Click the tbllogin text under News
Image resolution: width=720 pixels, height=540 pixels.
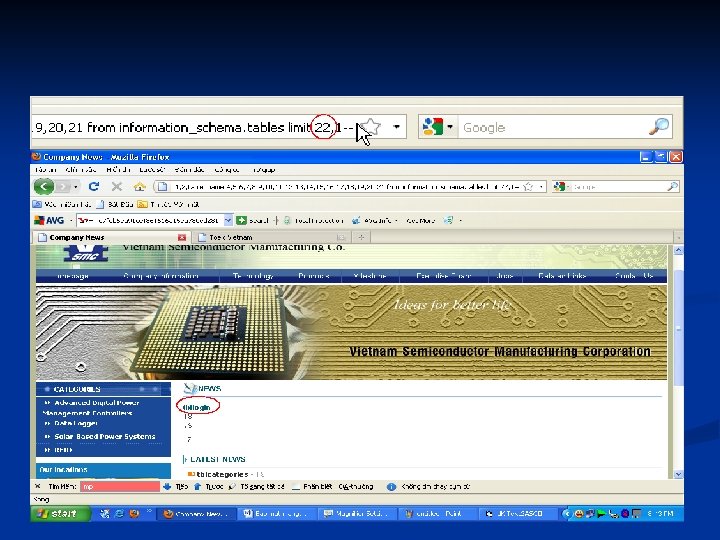pyautogui.click(x=197, y=407)
